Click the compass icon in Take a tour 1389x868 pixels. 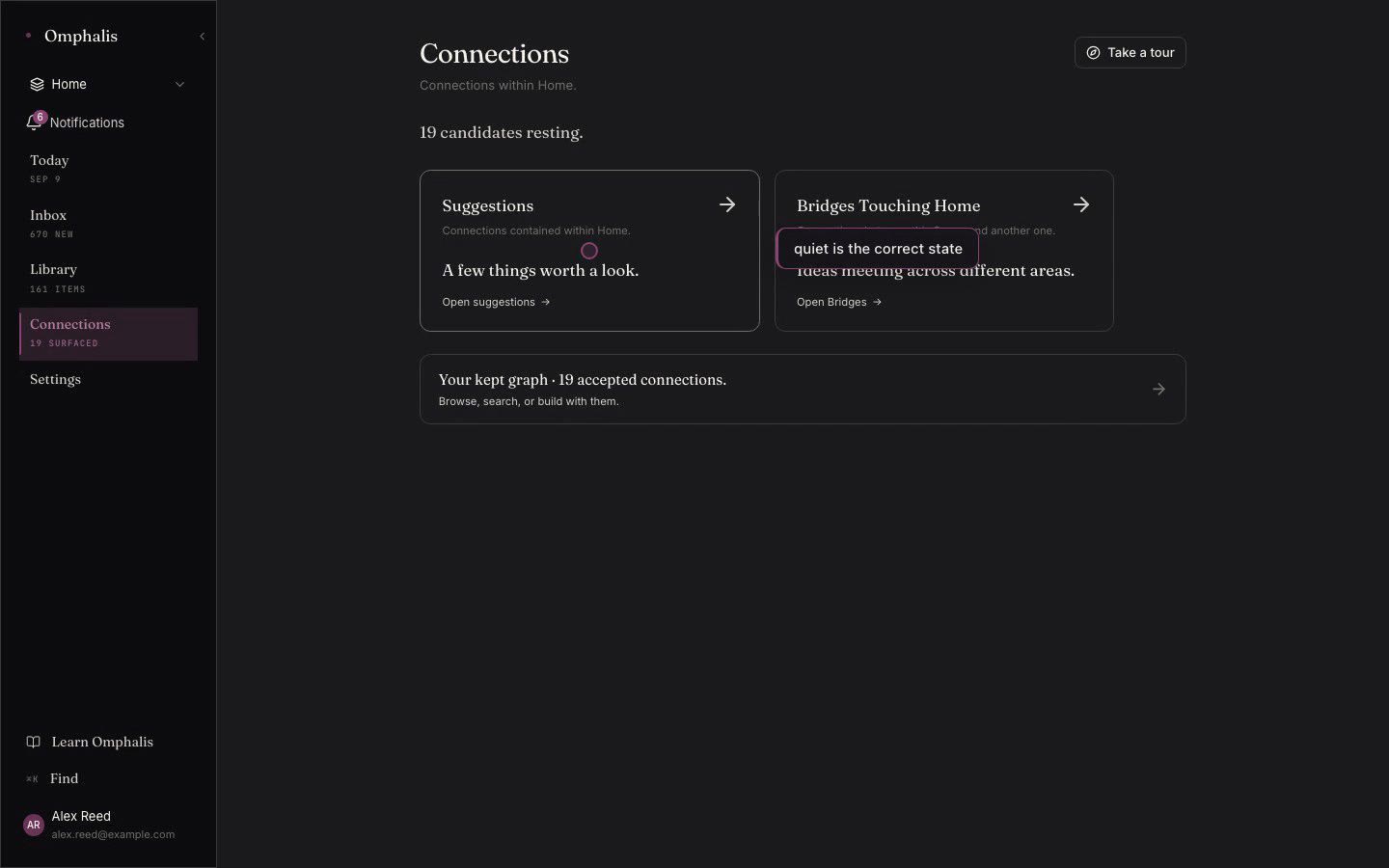coord(1093,53)
